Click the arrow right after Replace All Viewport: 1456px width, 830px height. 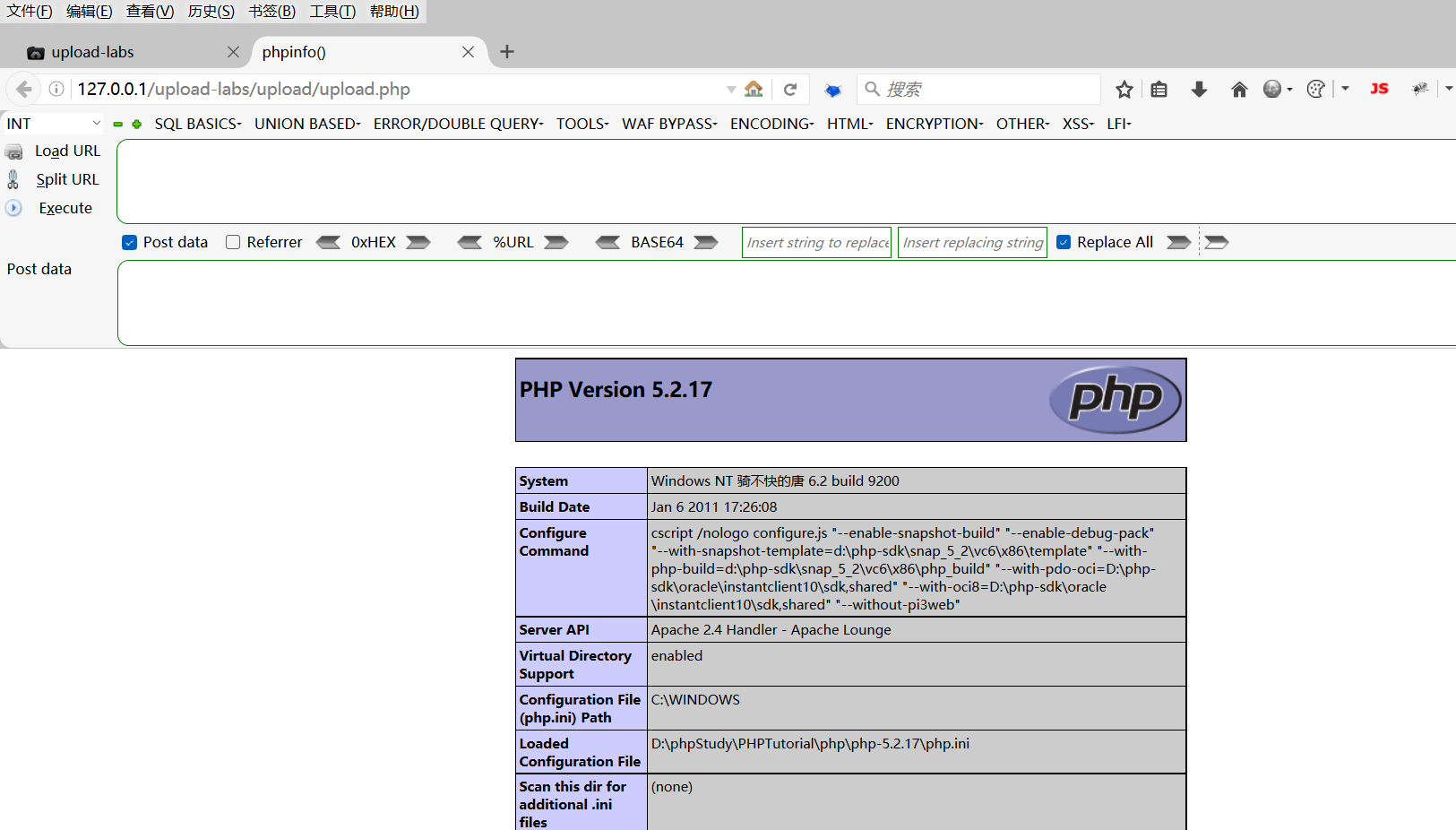click(1178, 242)
